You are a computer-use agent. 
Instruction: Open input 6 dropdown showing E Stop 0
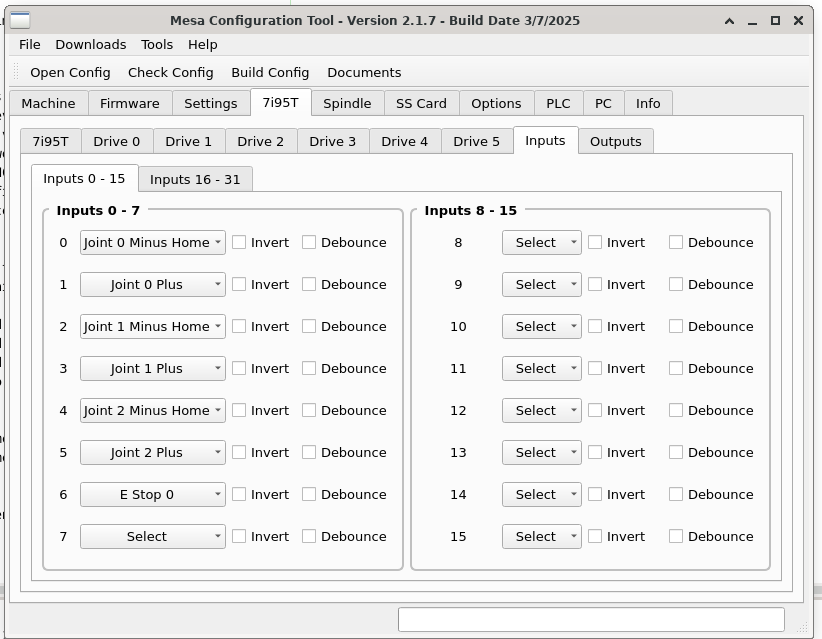coord(153,494)
